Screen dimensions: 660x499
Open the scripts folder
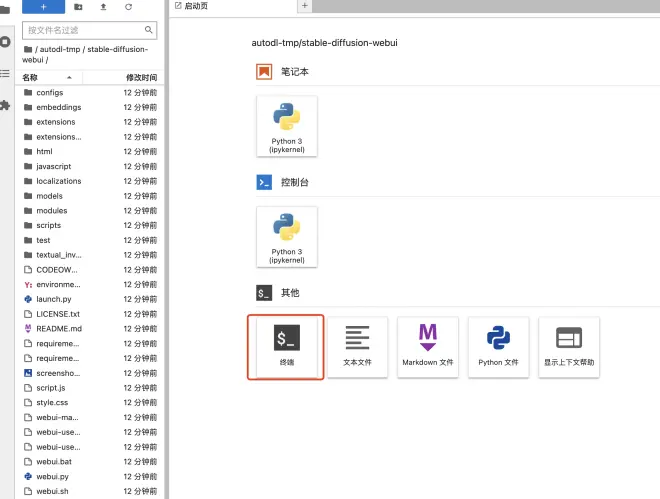click(90, 225)
